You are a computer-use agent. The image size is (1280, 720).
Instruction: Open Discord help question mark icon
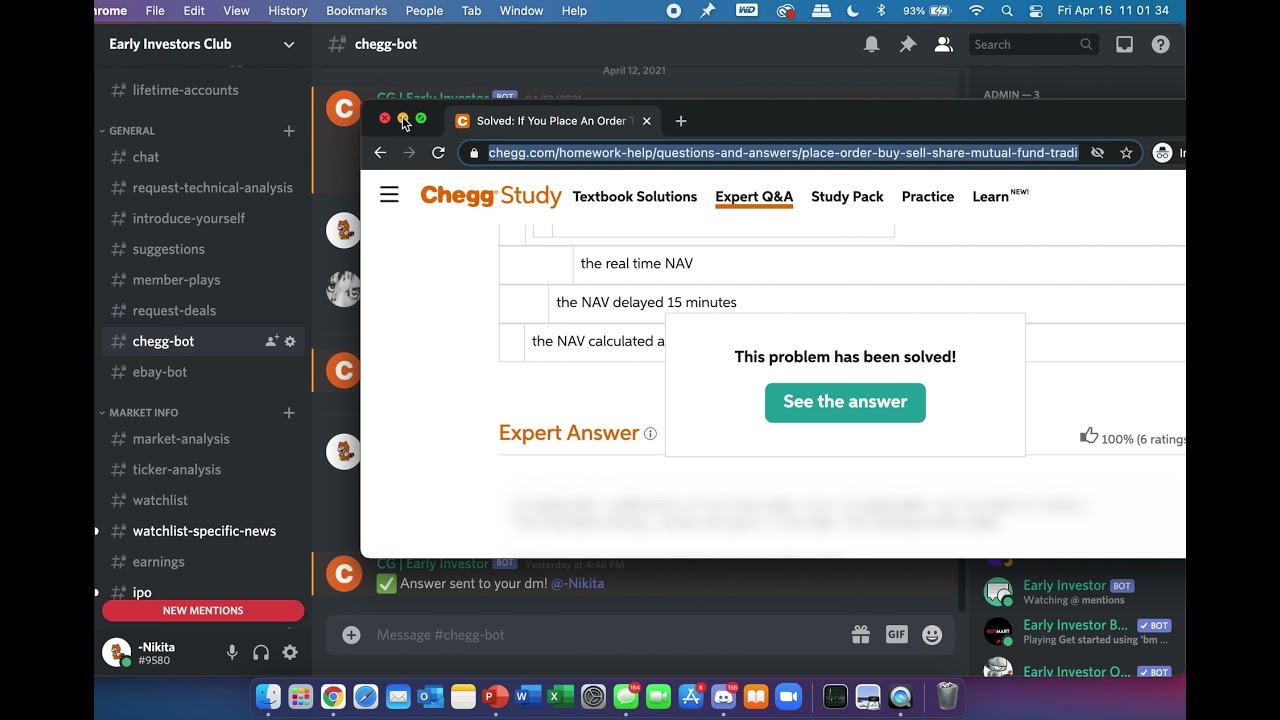(1160, 44)
